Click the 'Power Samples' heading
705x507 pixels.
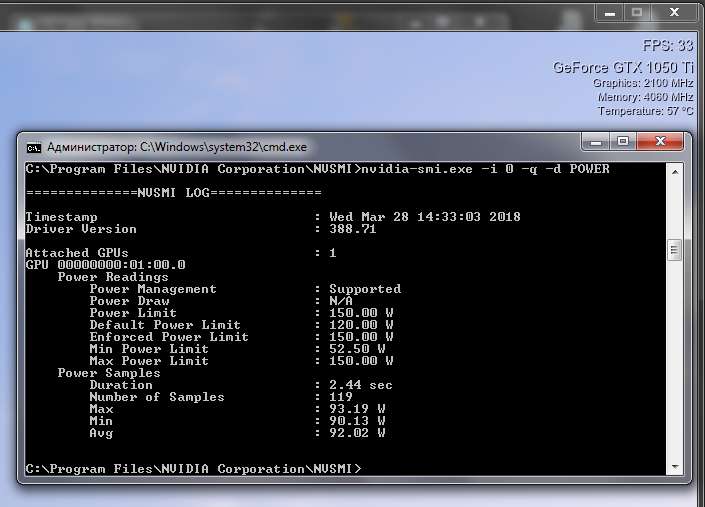109,373
